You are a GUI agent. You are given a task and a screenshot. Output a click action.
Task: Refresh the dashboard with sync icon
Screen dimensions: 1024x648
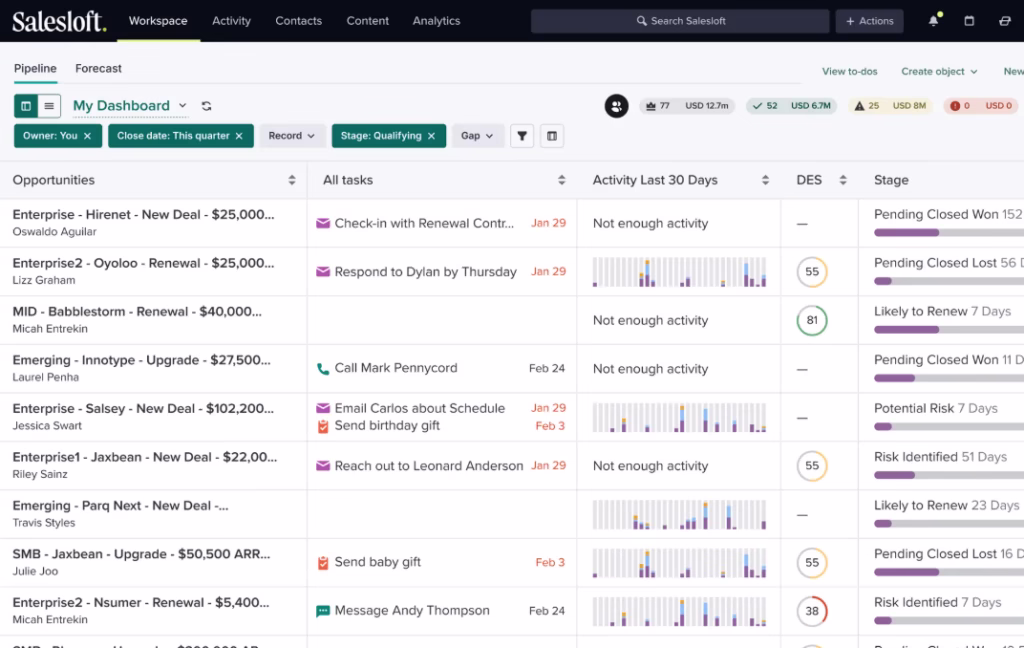[x=206, y=106]
